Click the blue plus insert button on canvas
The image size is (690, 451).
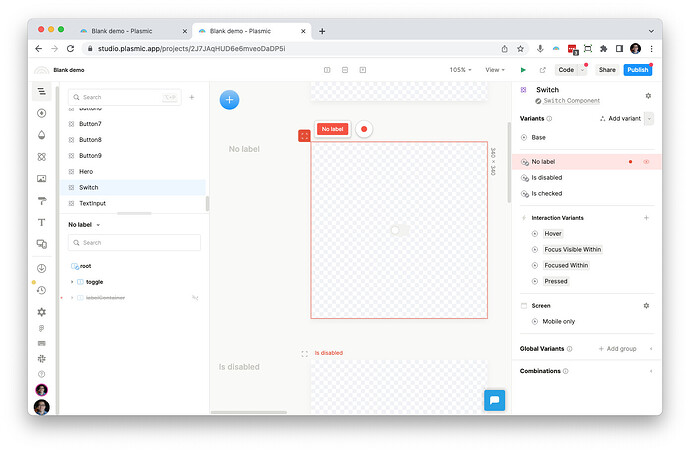click(x=229, y=99)
